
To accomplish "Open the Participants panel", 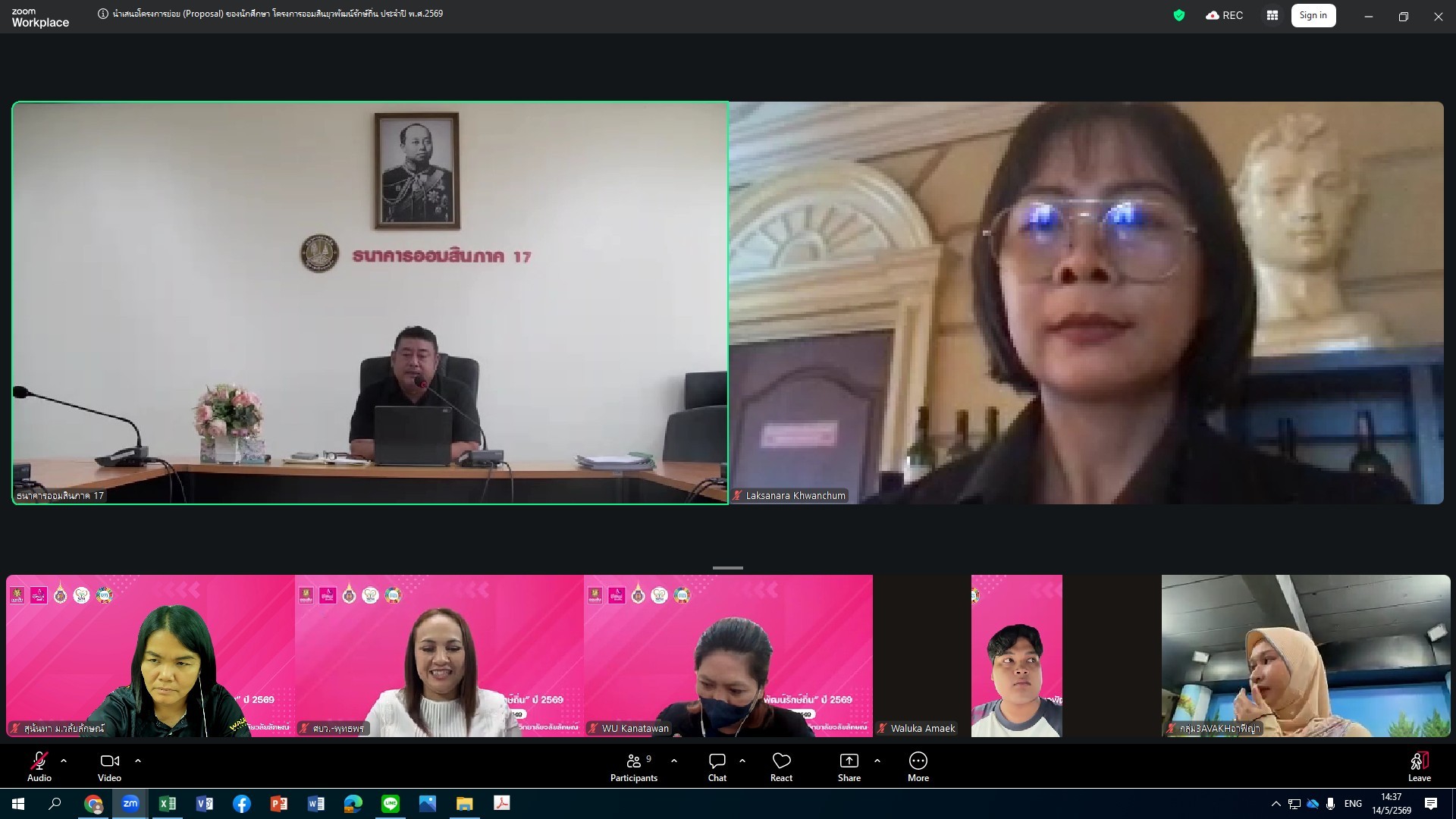I will (x=634, y=767).
